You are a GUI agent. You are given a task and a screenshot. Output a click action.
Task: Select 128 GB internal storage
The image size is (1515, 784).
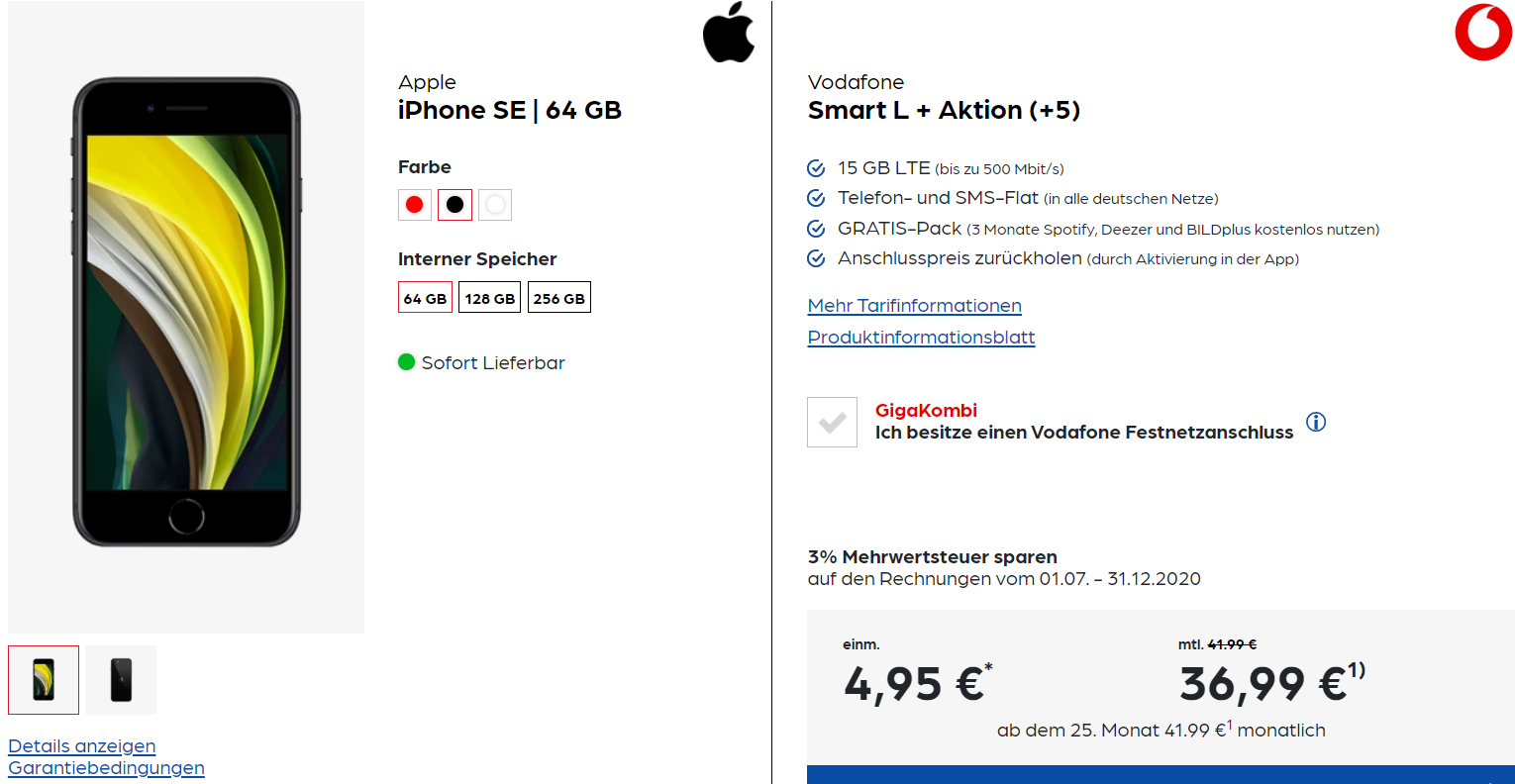point(490,298)
